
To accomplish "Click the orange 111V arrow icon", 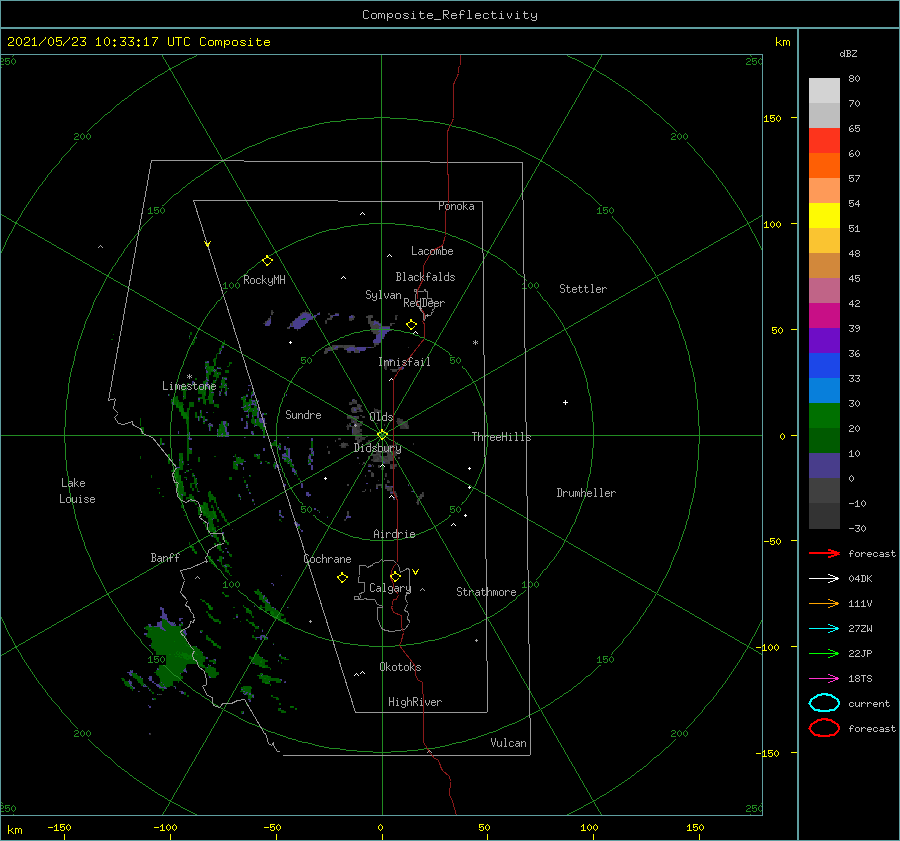I will click(824, 603).
